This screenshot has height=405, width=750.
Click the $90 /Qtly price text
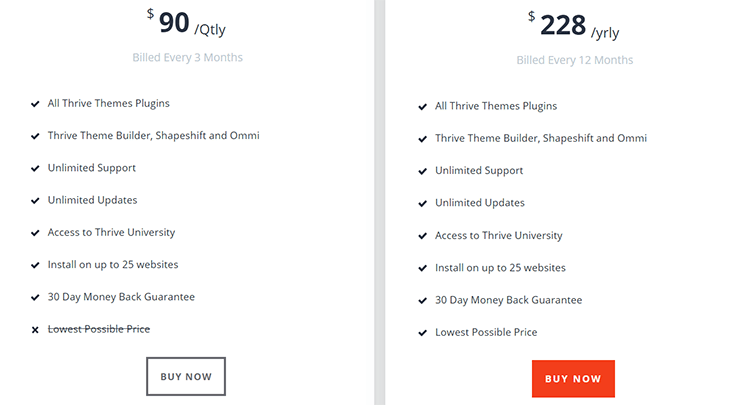coord(188,23)
